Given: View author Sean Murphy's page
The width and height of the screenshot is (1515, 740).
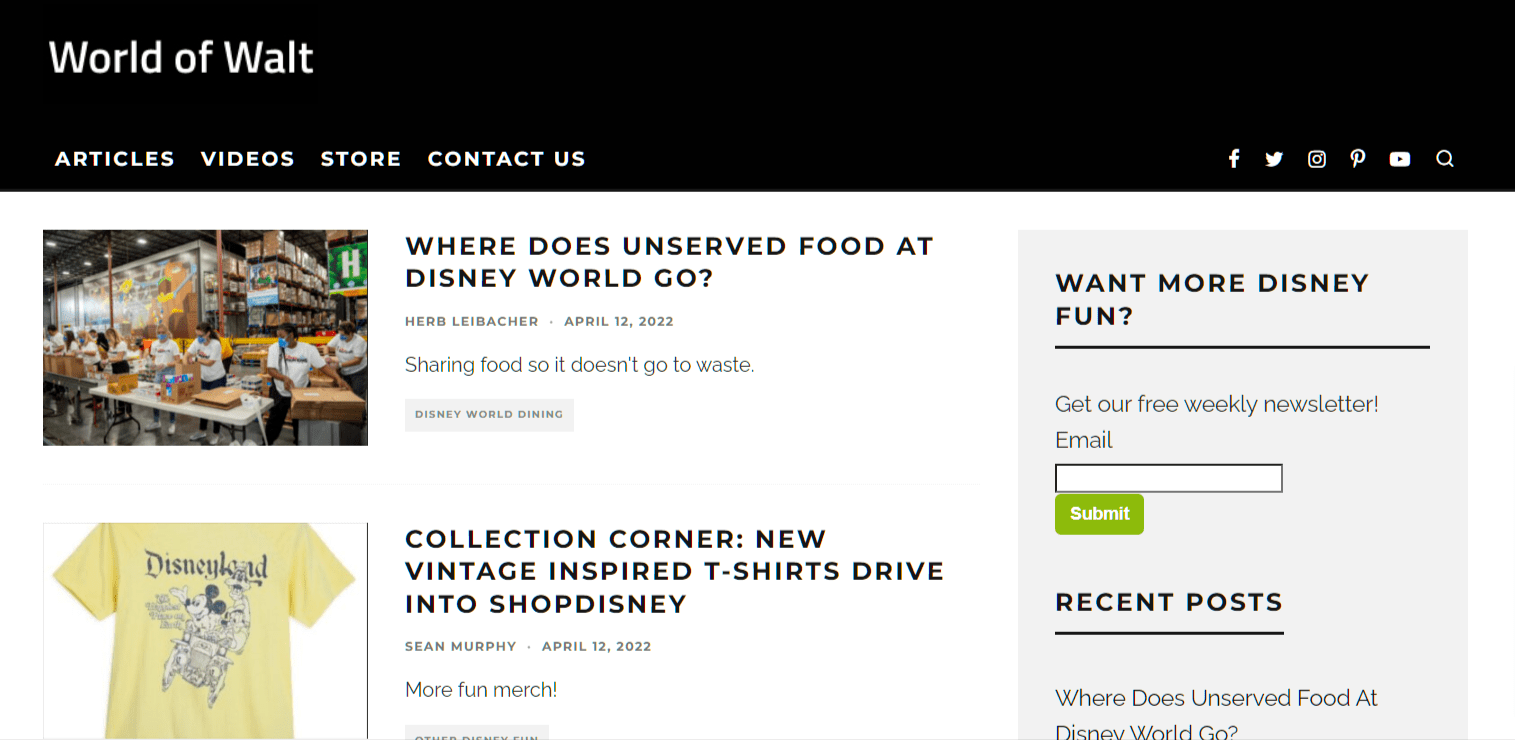Looking at the screenshot, I should tap(461, 647).
